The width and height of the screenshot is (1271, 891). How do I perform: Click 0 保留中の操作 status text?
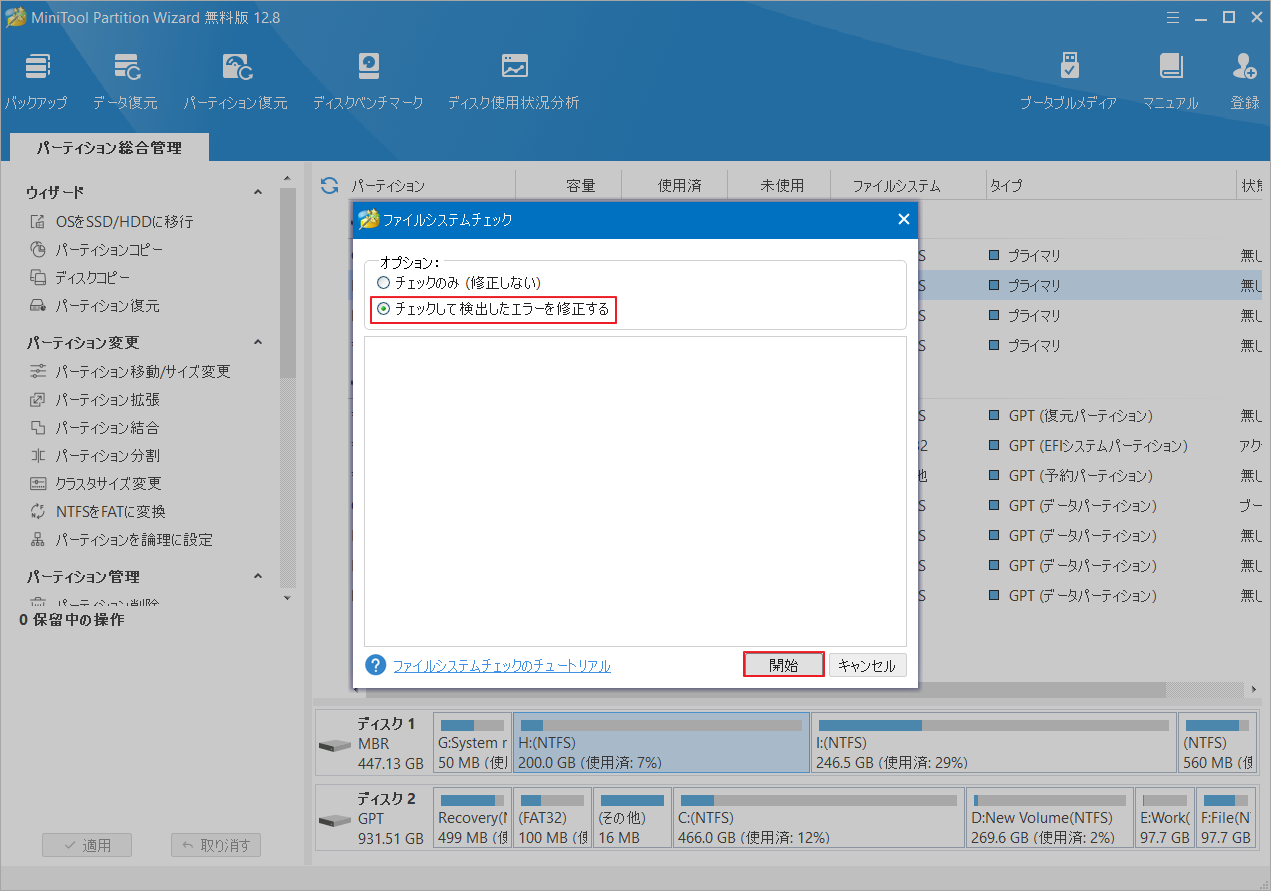coord(72,620)
